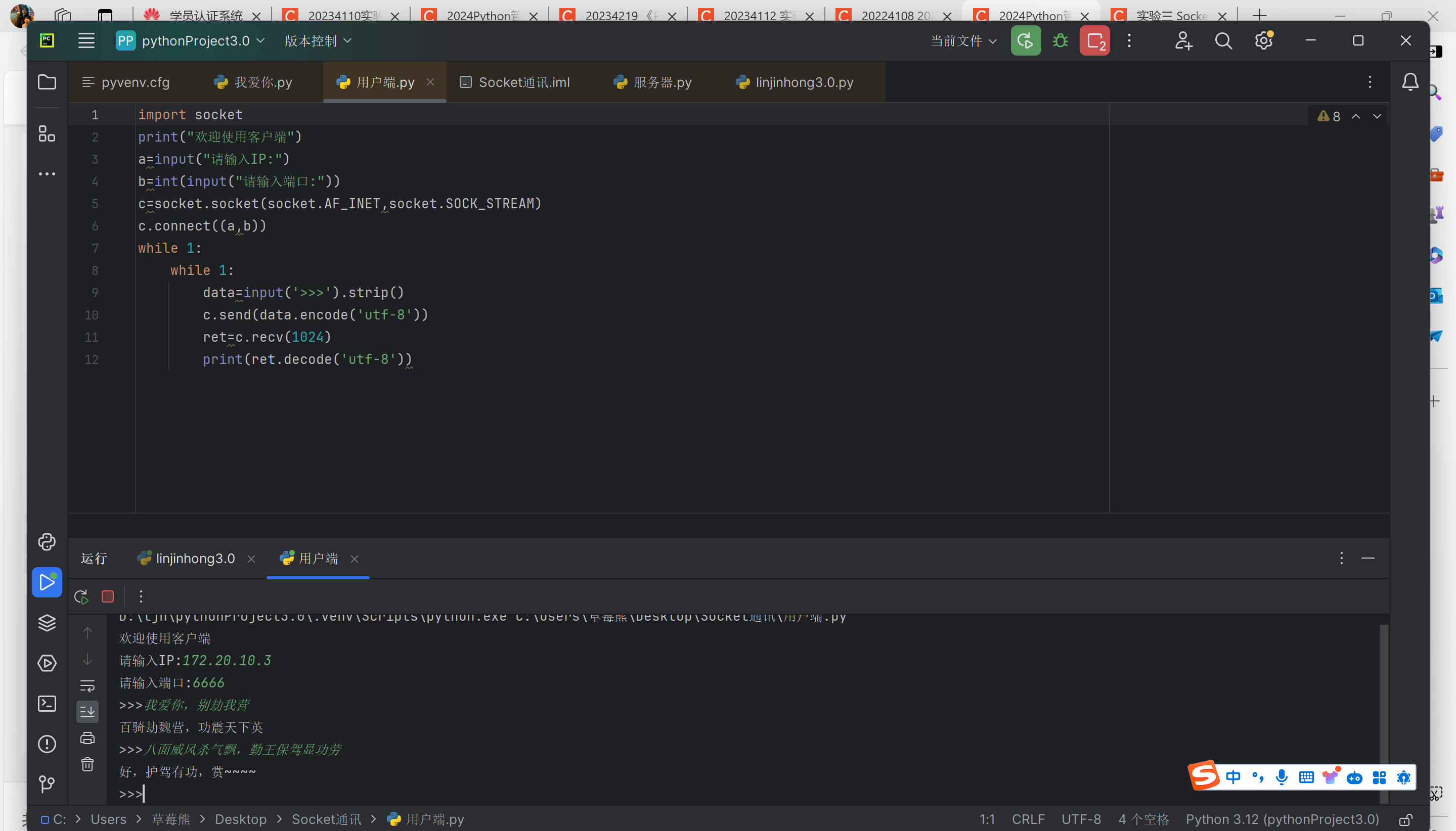Screen dimensions: 1456x831
Task: Expand the 当前文件 run configuration dropdown
Action: (x=963, y=41)
